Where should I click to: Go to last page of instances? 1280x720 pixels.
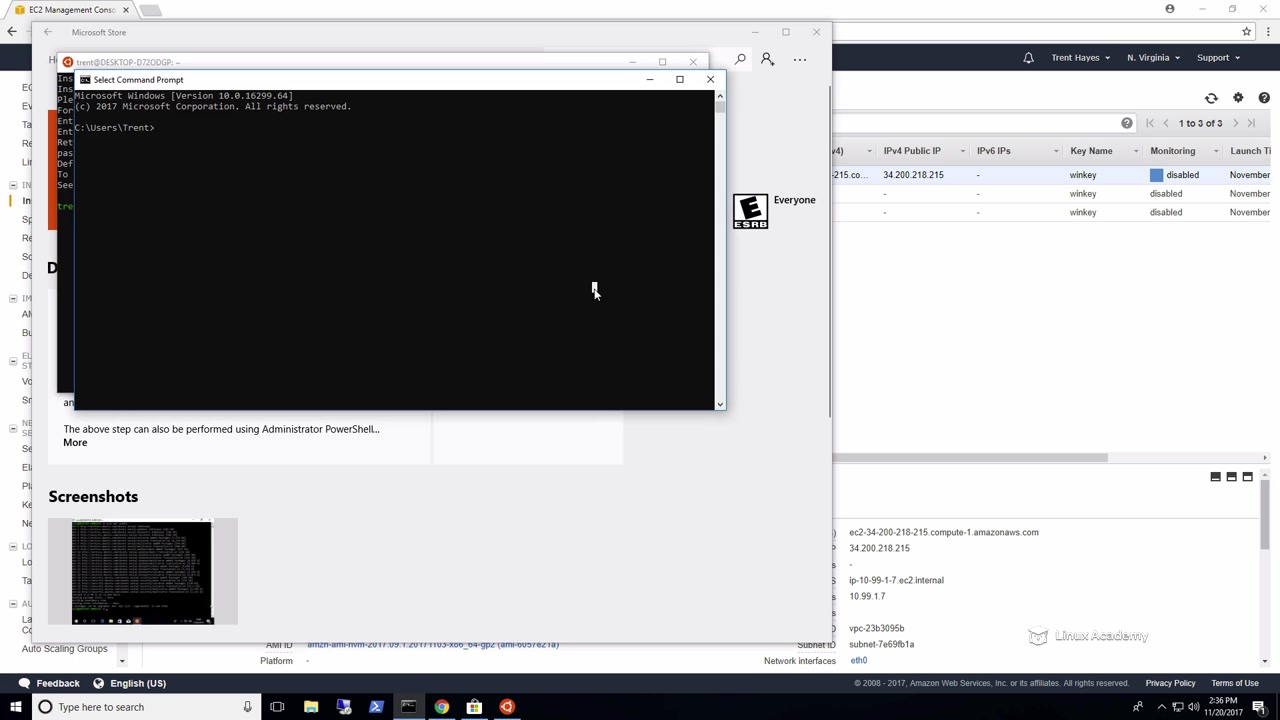point(1251,123)
